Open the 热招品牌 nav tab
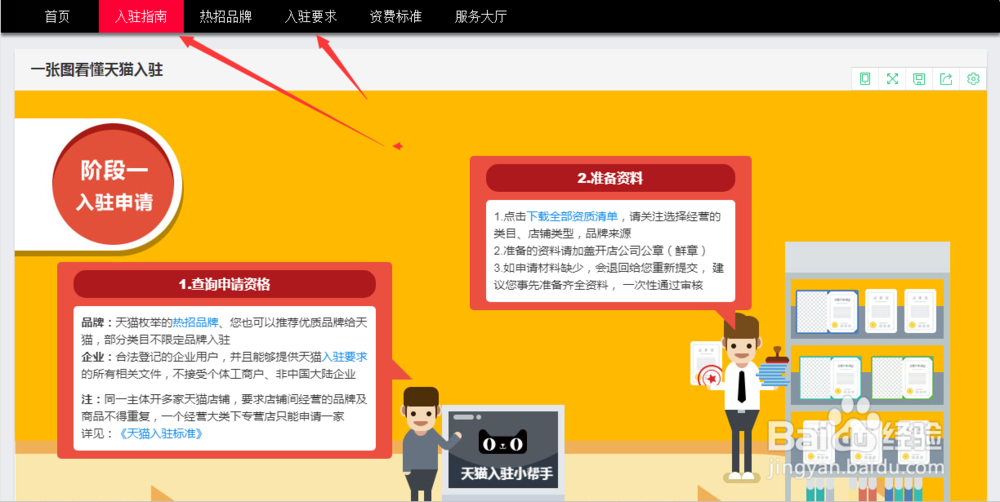The height and width of the screenshot is (502, 1000). coord(226,17)
